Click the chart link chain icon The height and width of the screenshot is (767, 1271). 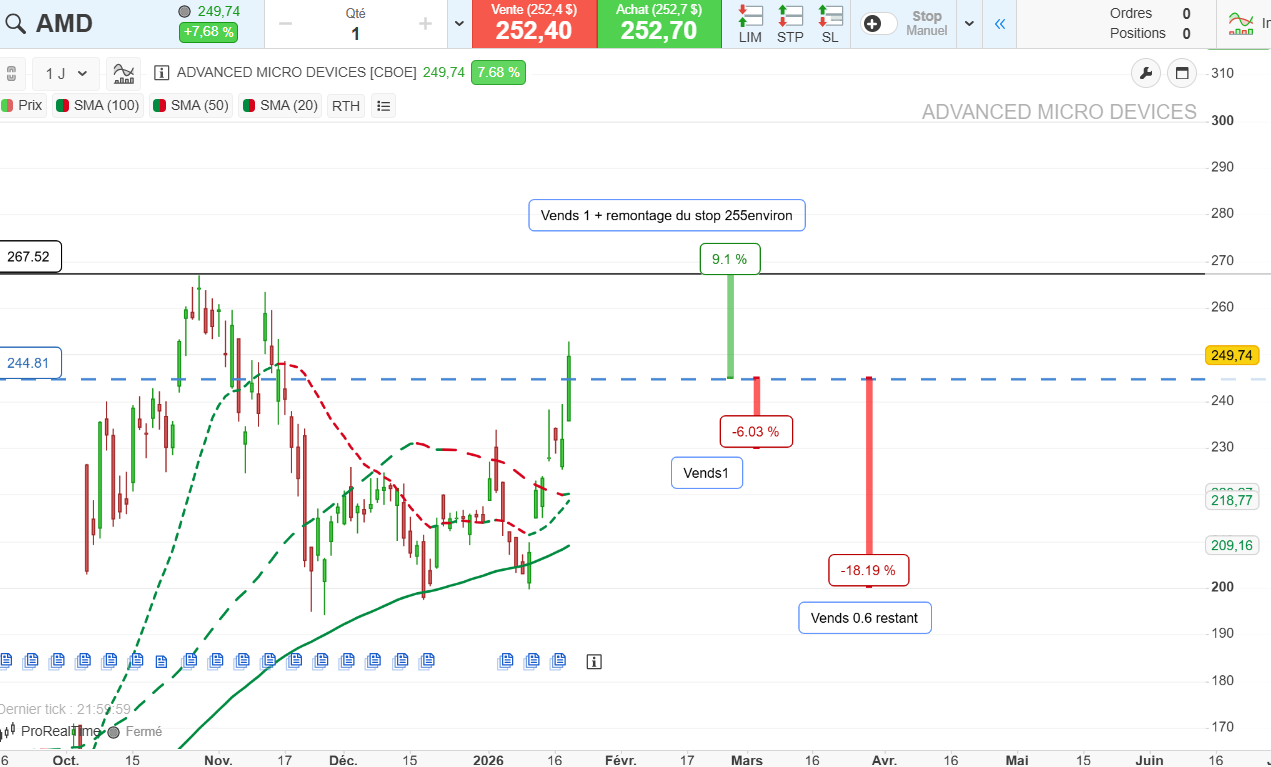(11, 73)
